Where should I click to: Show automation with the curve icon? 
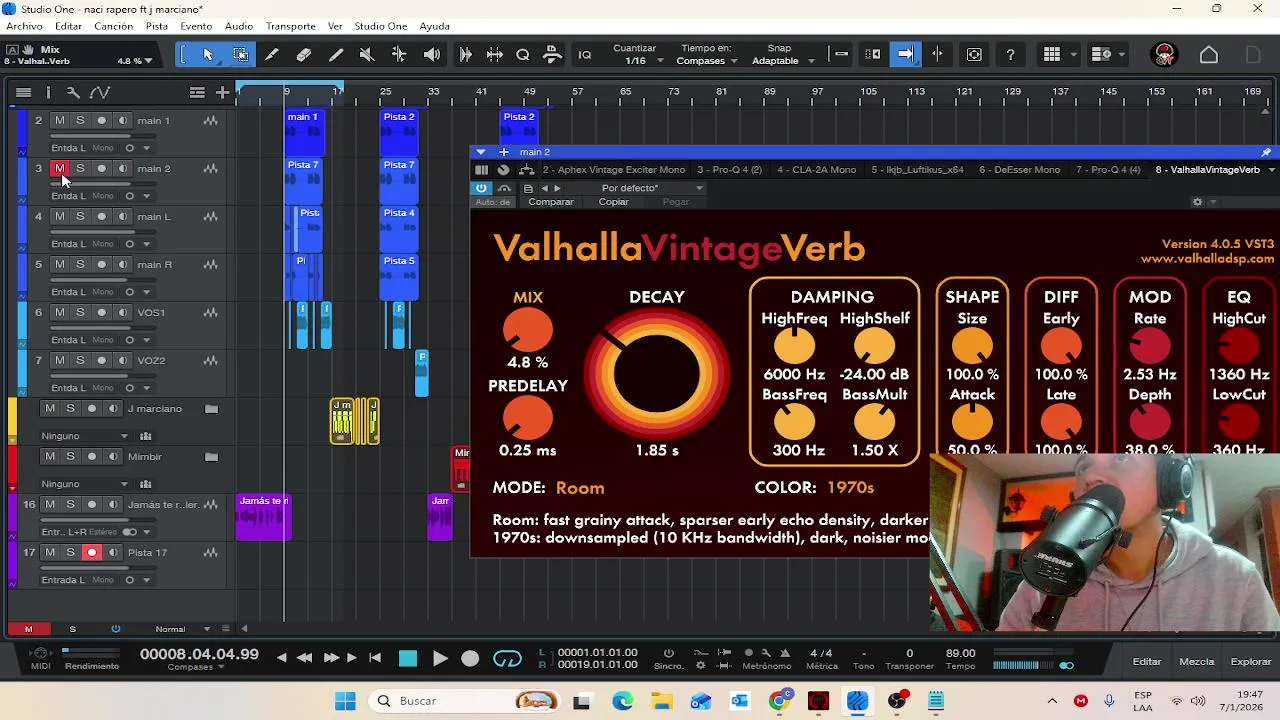pos(100,92)
